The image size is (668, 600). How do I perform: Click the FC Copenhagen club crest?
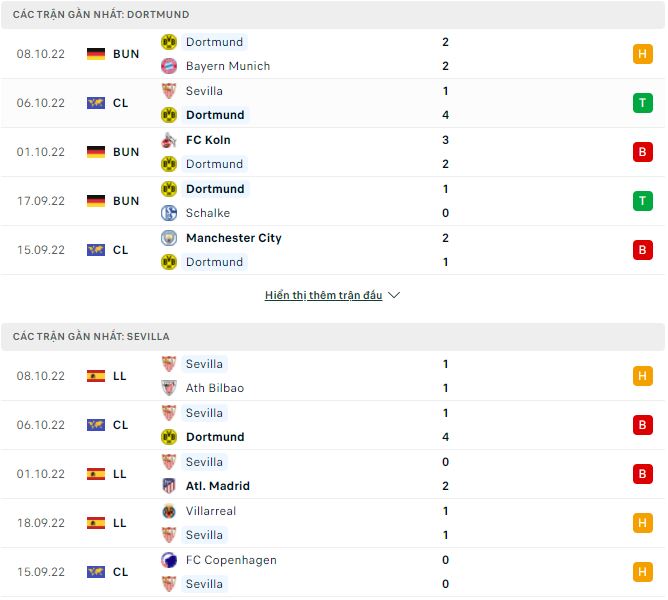pos(168,560)
